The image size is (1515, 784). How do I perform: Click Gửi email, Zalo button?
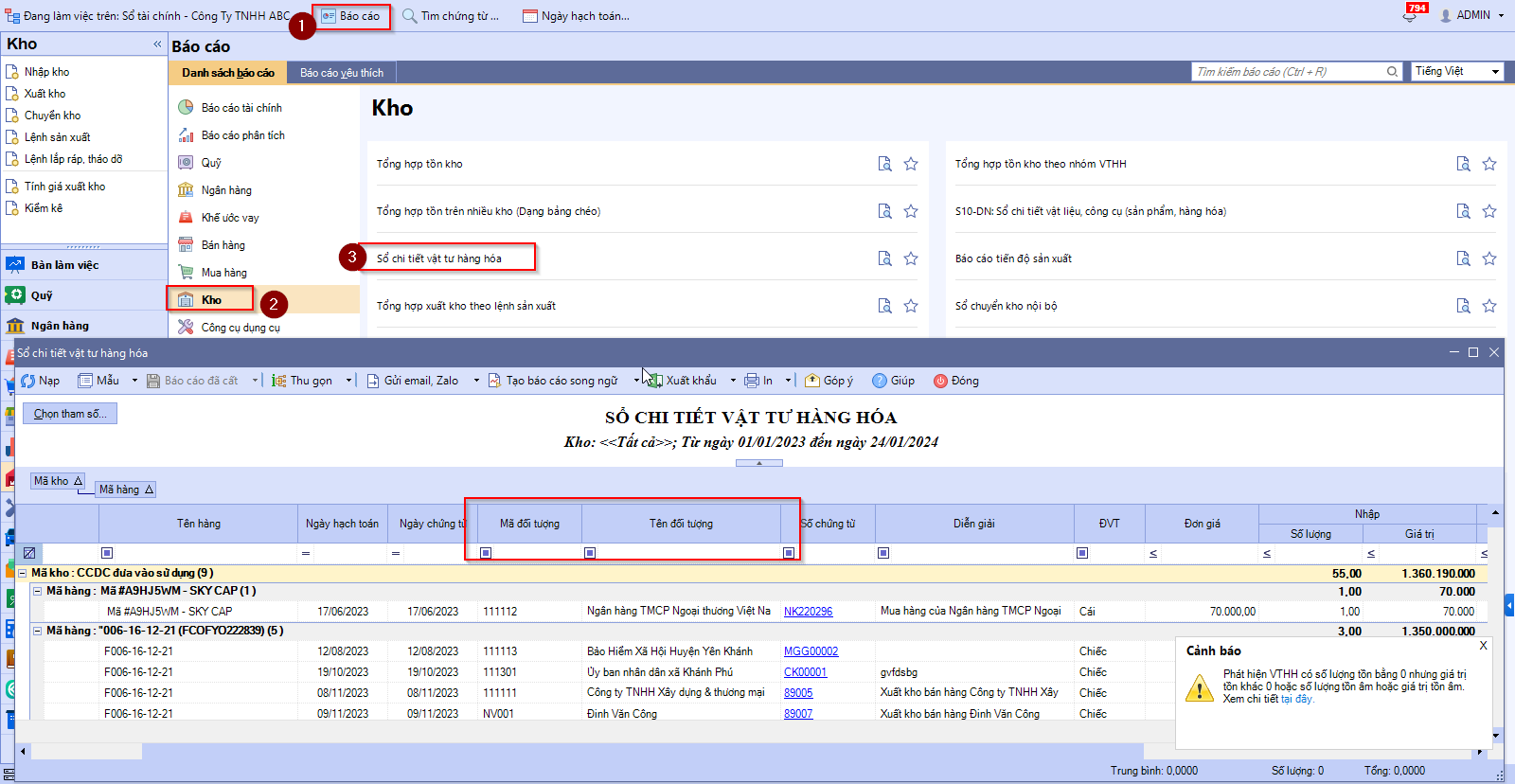point(413,381)
